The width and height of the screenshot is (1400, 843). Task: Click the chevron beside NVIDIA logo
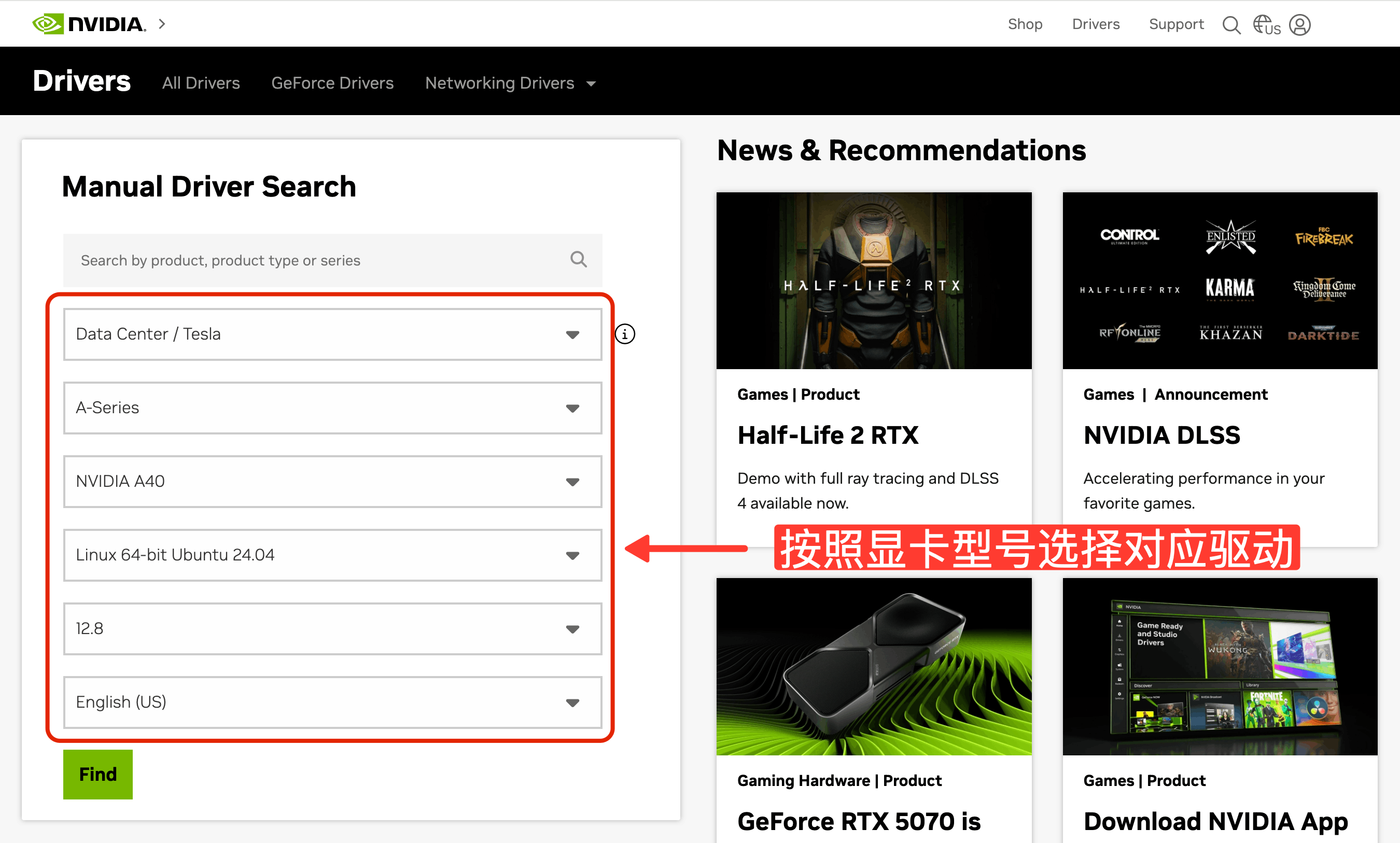click(162, 24)
